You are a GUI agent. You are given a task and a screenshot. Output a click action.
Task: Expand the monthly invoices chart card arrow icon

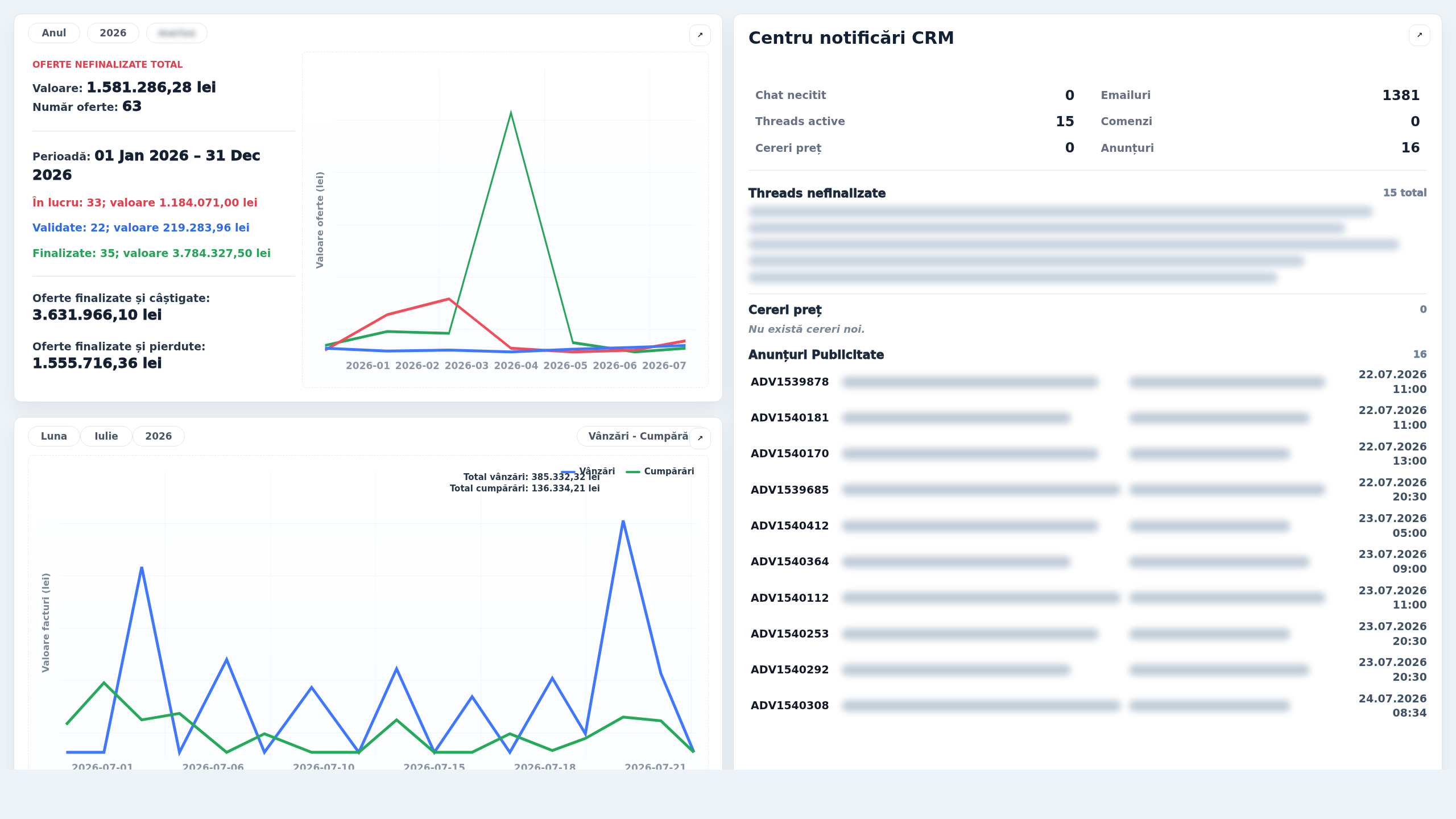[x=700, y=438]
